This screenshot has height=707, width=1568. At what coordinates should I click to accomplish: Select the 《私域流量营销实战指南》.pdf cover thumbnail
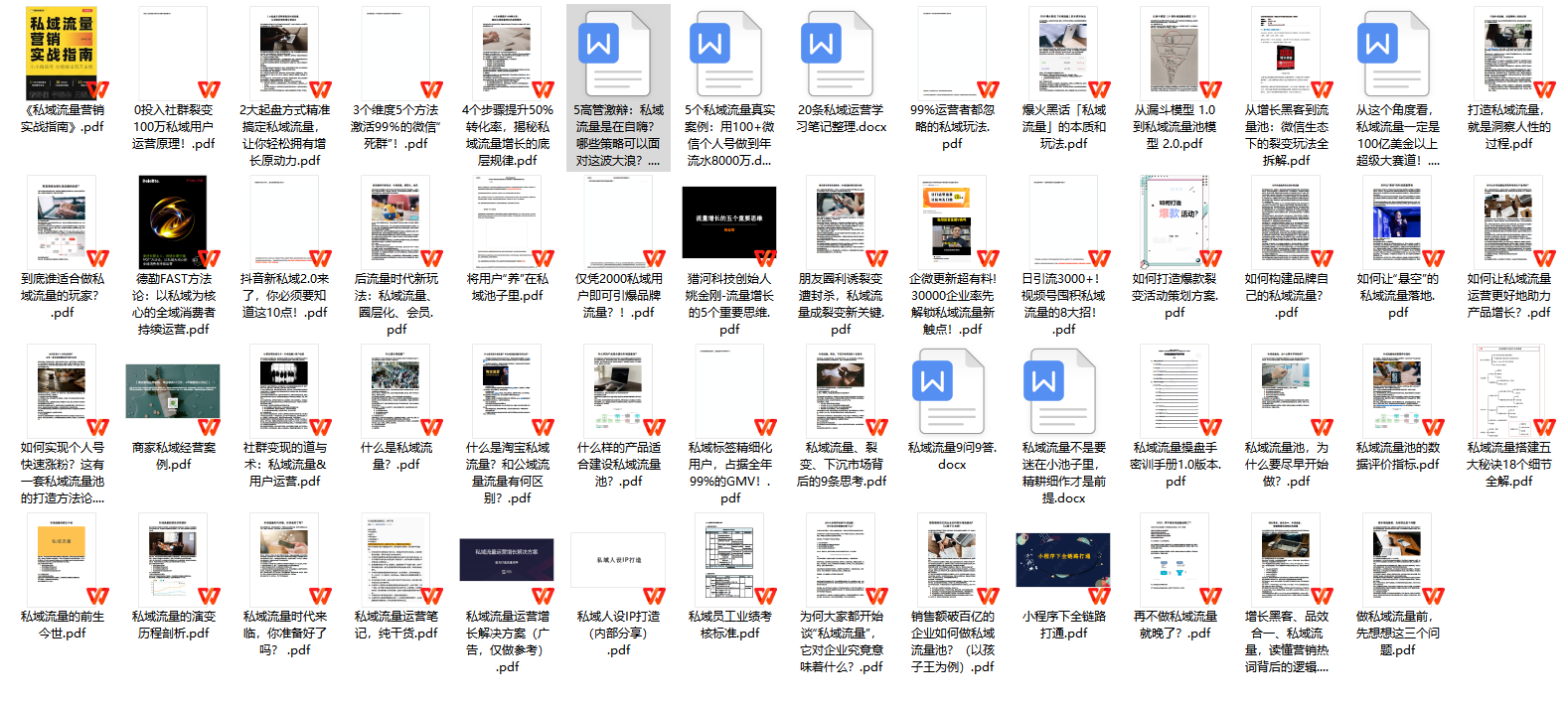point(62,52)
